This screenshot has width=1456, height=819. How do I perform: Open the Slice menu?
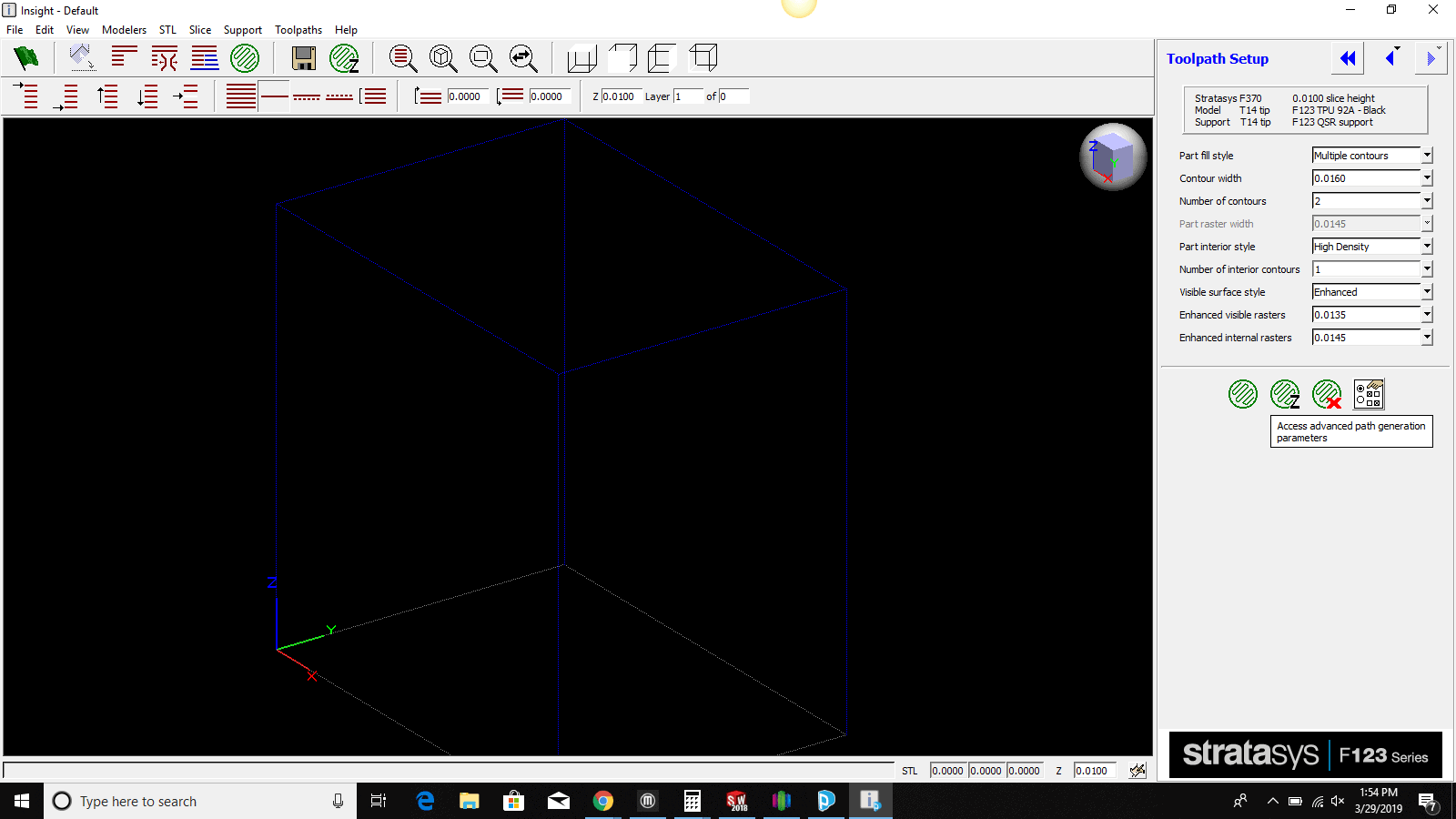click(200, 29)
